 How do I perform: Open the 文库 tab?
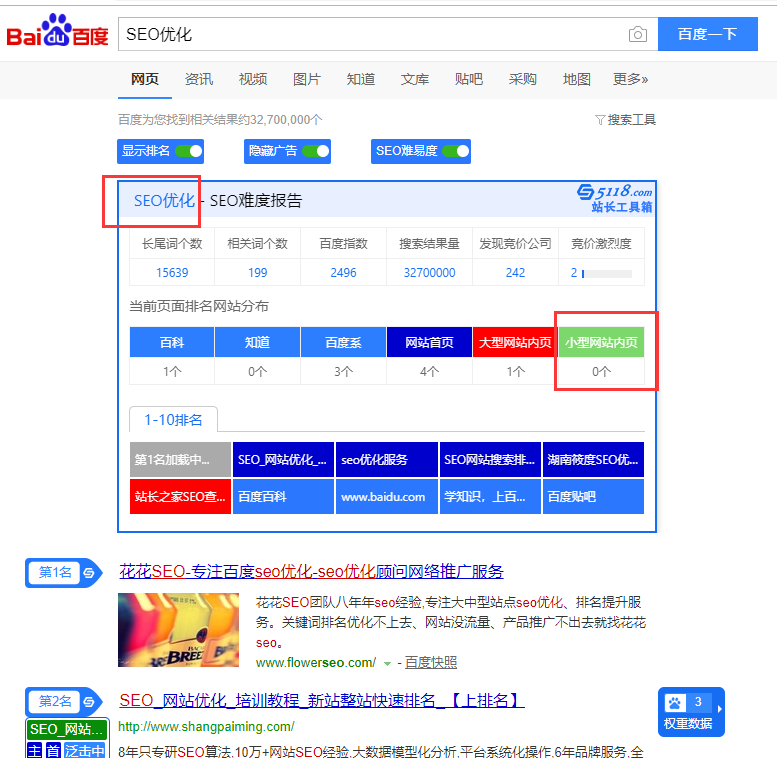(415, 79)
